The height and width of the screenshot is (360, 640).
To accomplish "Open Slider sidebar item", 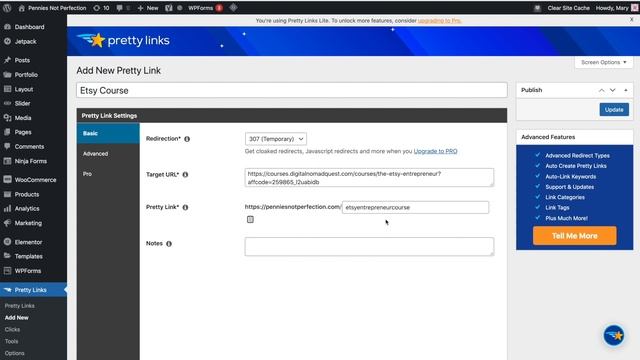I will pos(22,104).
